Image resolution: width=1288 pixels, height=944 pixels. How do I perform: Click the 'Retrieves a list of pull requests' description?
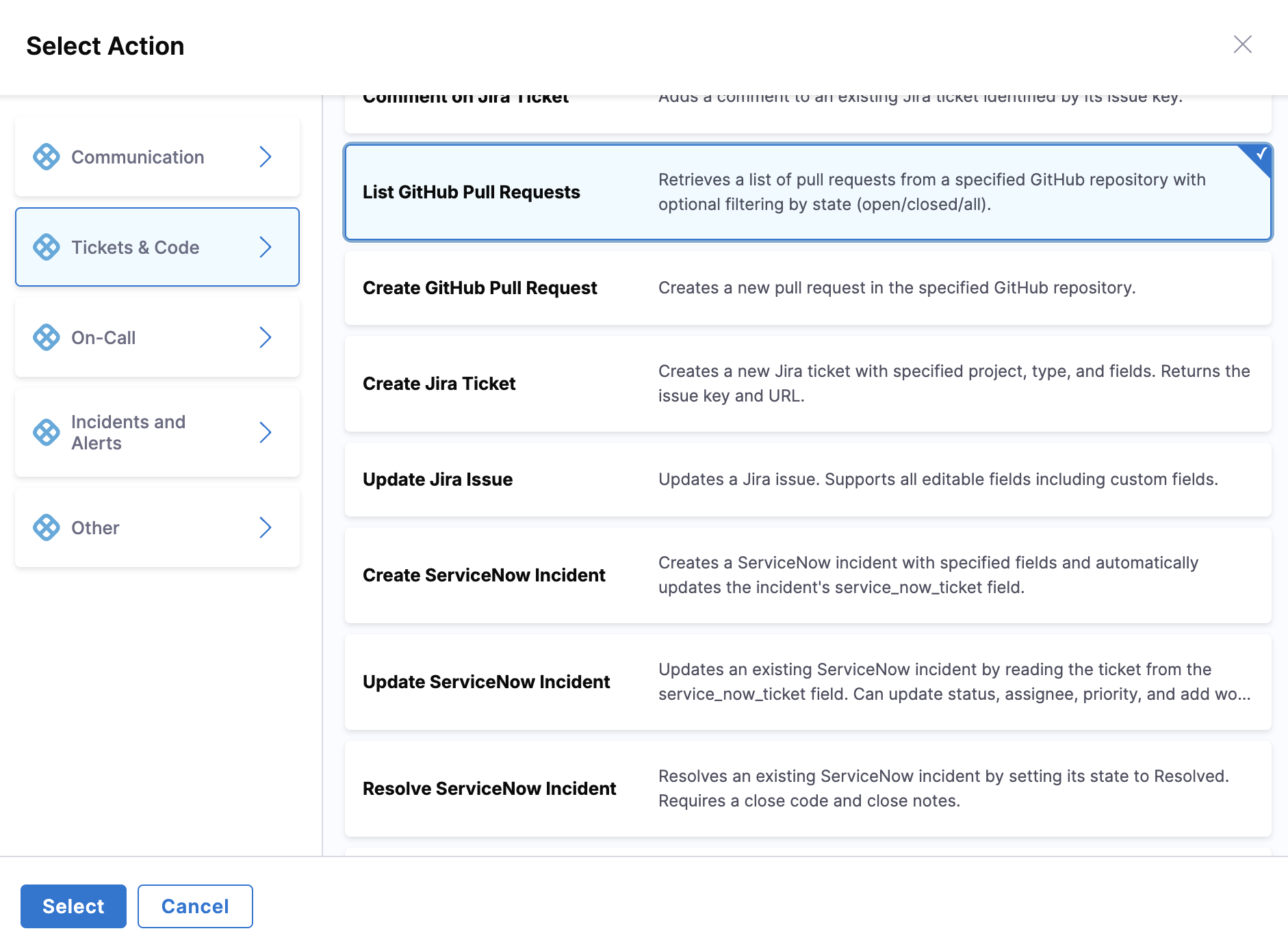(932, 192)
